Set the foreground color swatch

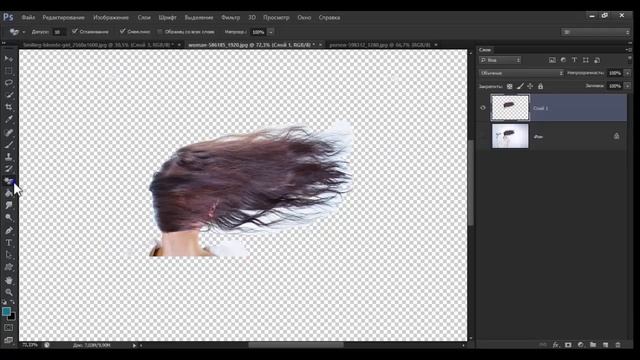coord(6,311)
